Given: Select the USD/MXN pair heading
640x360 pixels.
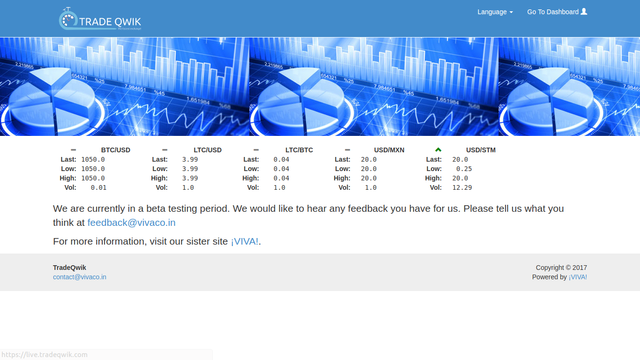Looking at the screenshot, I should tap(389, 150).
